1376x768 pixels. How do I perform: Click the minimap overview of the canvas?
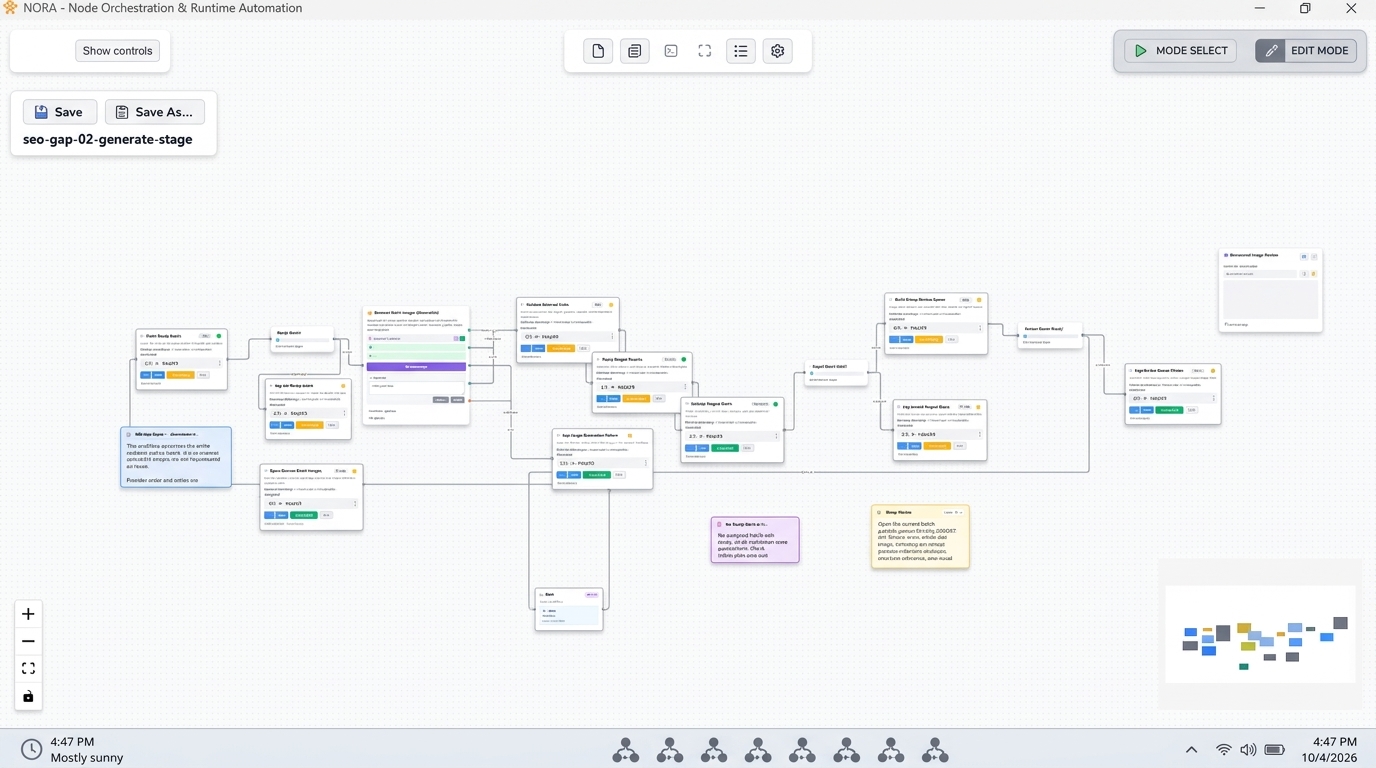point(1260,635)
